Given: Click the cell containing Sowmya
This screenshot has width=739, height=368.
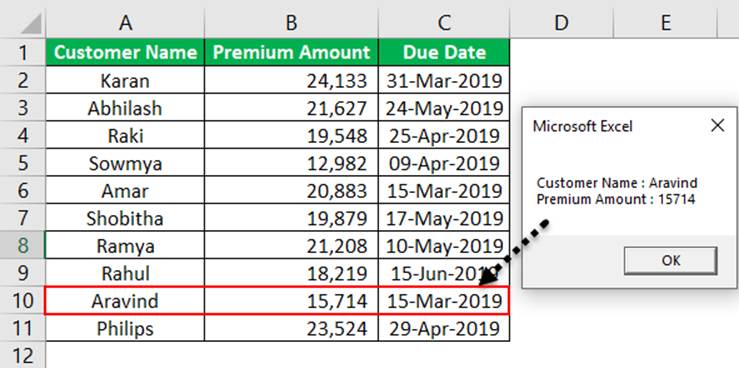Looking at the screenshot, I should pyautogui.click(x=125, y=163).
